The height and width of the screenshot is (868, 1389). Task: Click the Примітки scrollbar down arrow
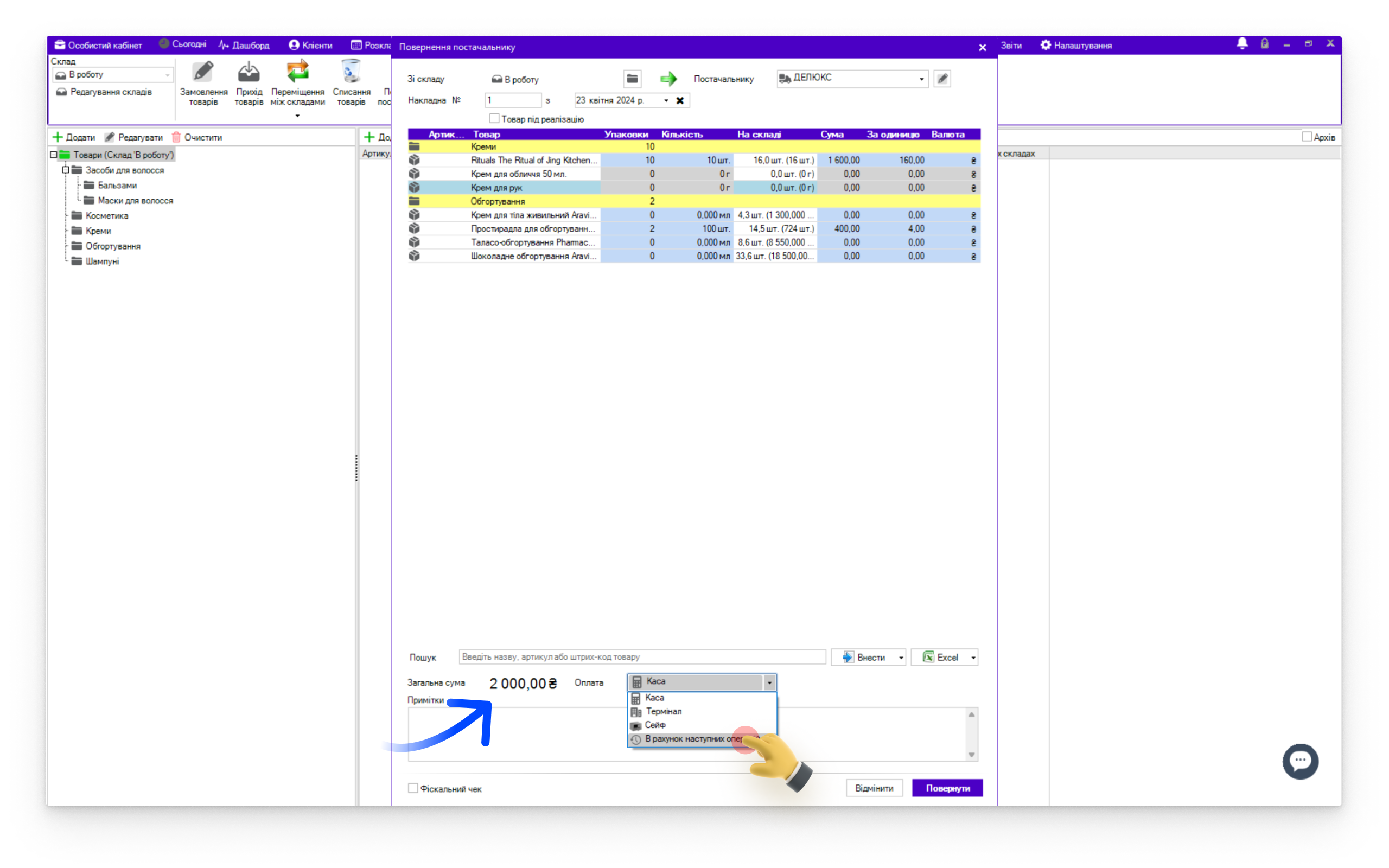coord(971,755)
